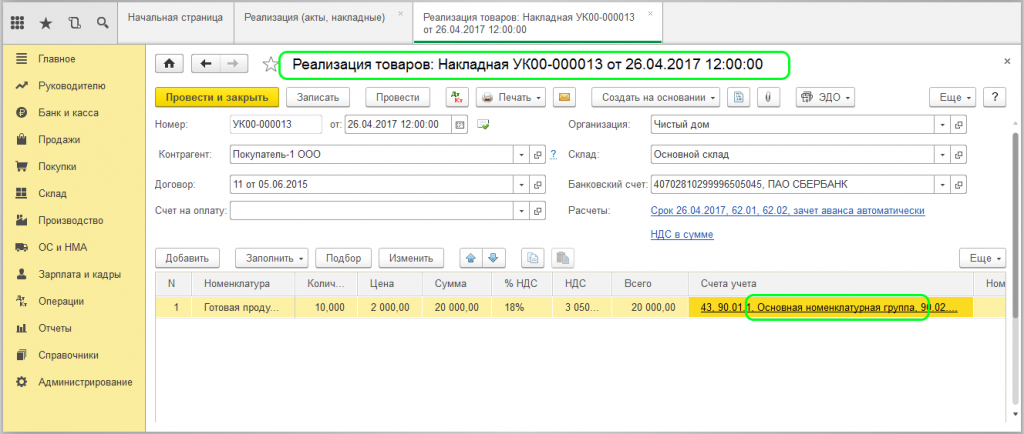Open the Расчеты Срок 26.04.2017 link
Image resolution: width=1024 pixels, height=434 pixels.
[788, 211]
